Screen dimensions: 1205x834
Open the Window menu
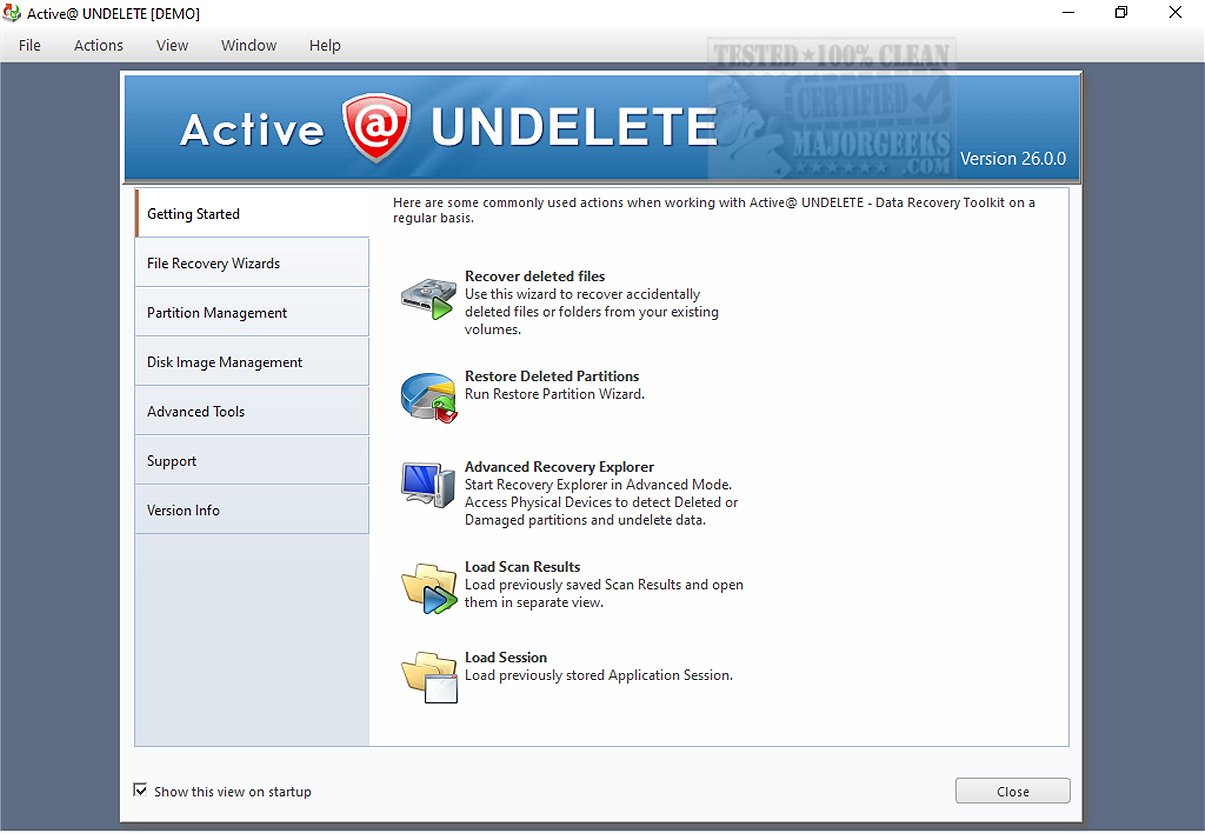[x=249, y=45]
